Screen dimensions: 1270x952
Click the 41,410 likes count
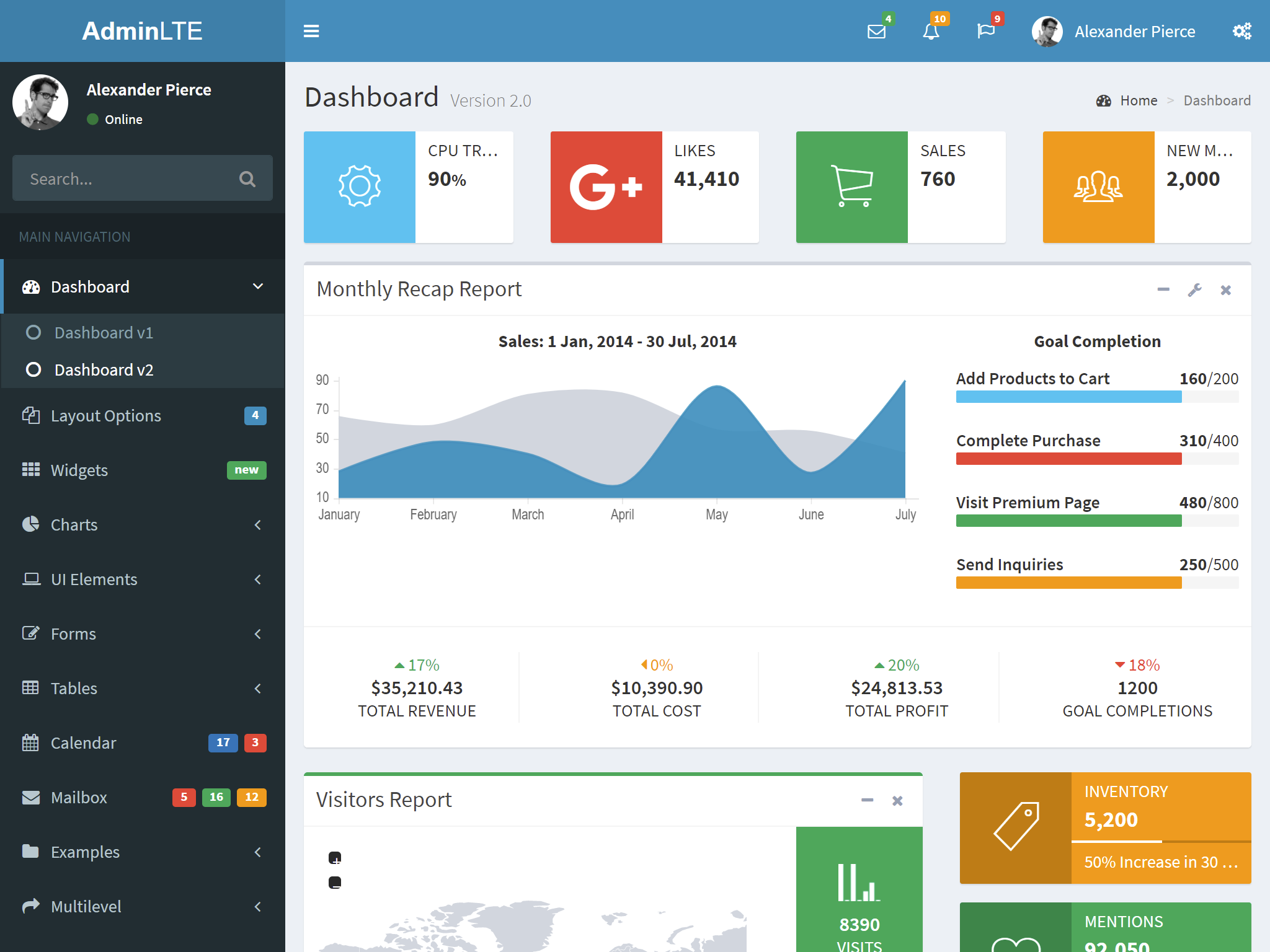pos(707,179)
